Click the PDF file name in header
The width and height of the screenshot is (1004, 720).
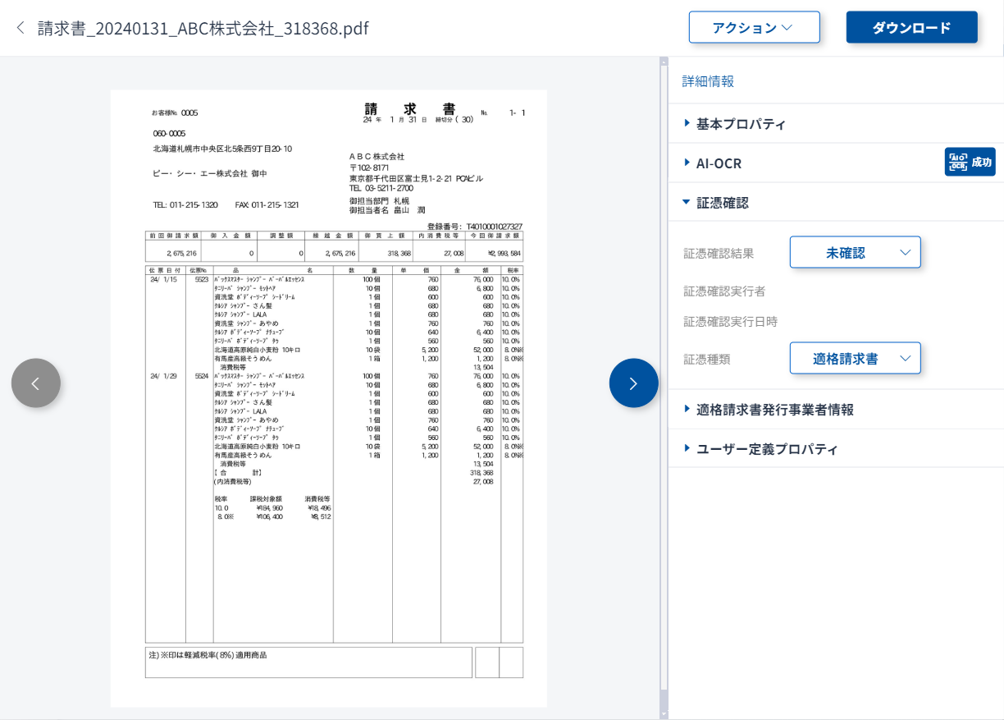pos(203,28)
